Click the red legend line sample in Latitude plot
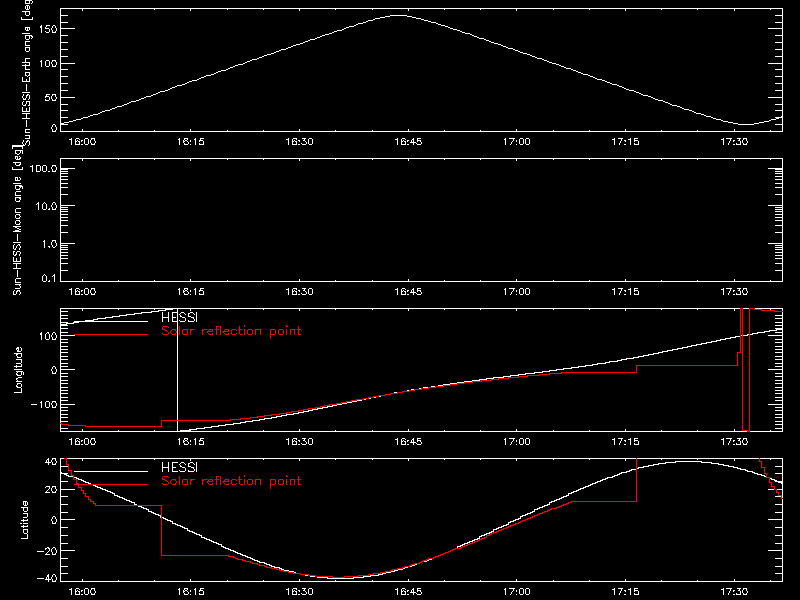Screen dimensions: 800x600 tap(111, 484)
